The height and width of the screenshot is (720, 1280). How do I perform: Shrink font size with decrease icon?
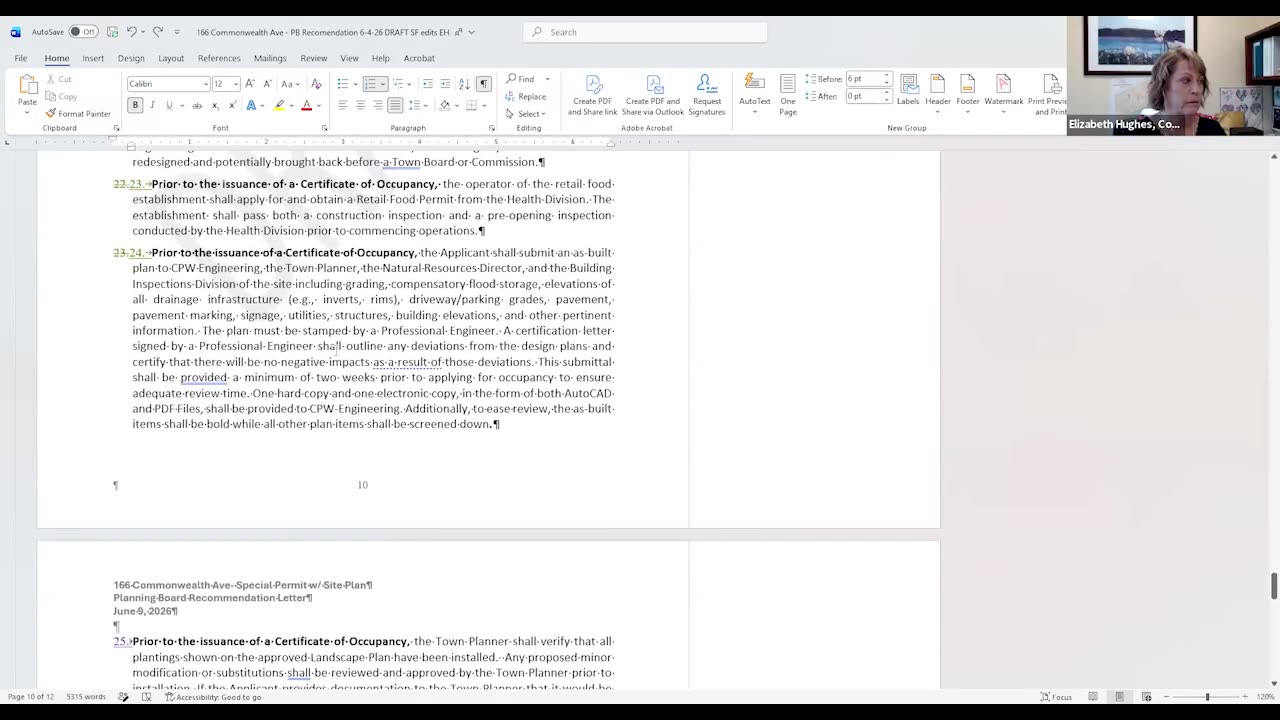coord(266,84)
